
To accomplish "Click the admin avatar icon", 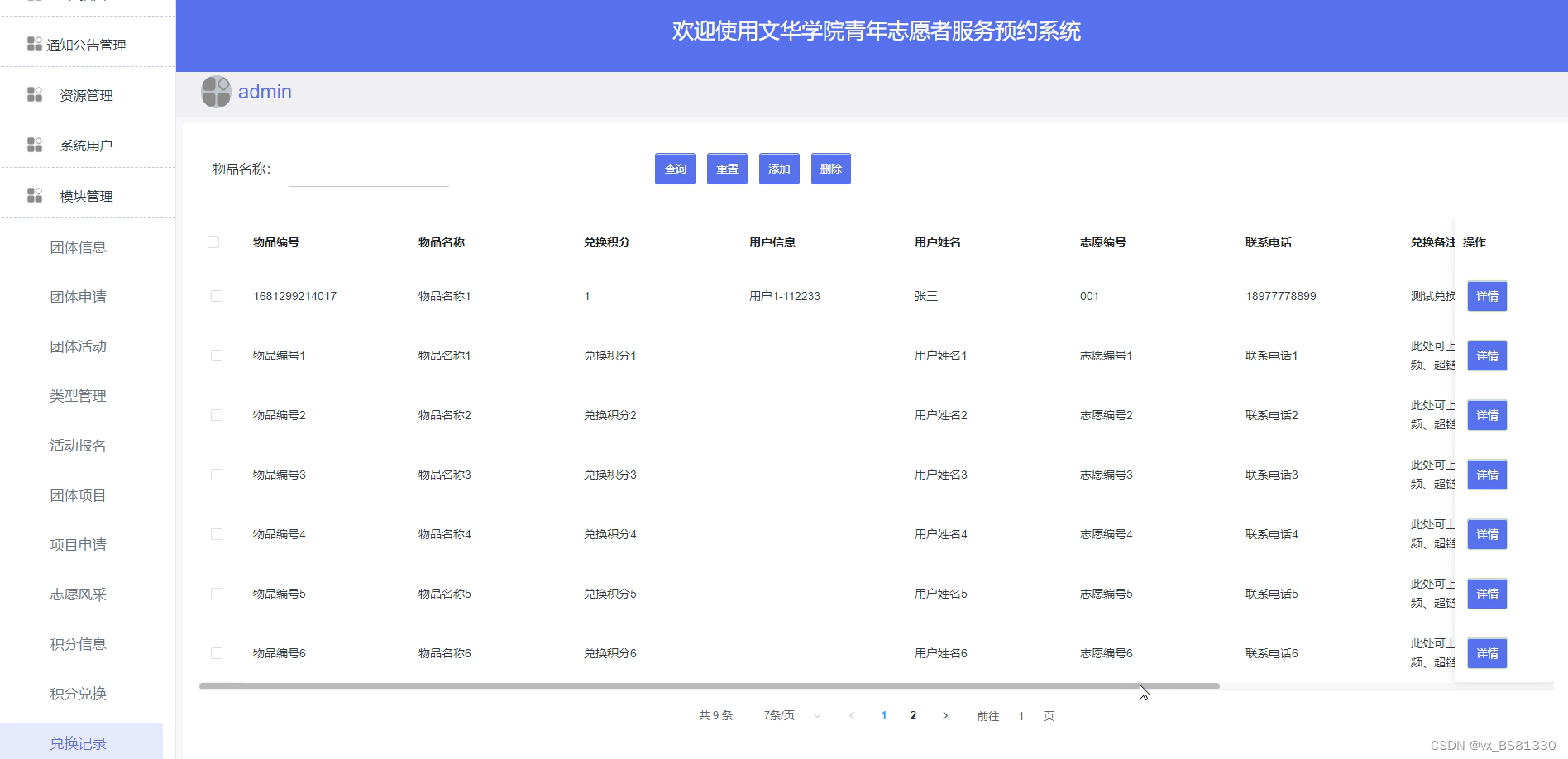I will point(216,92).
